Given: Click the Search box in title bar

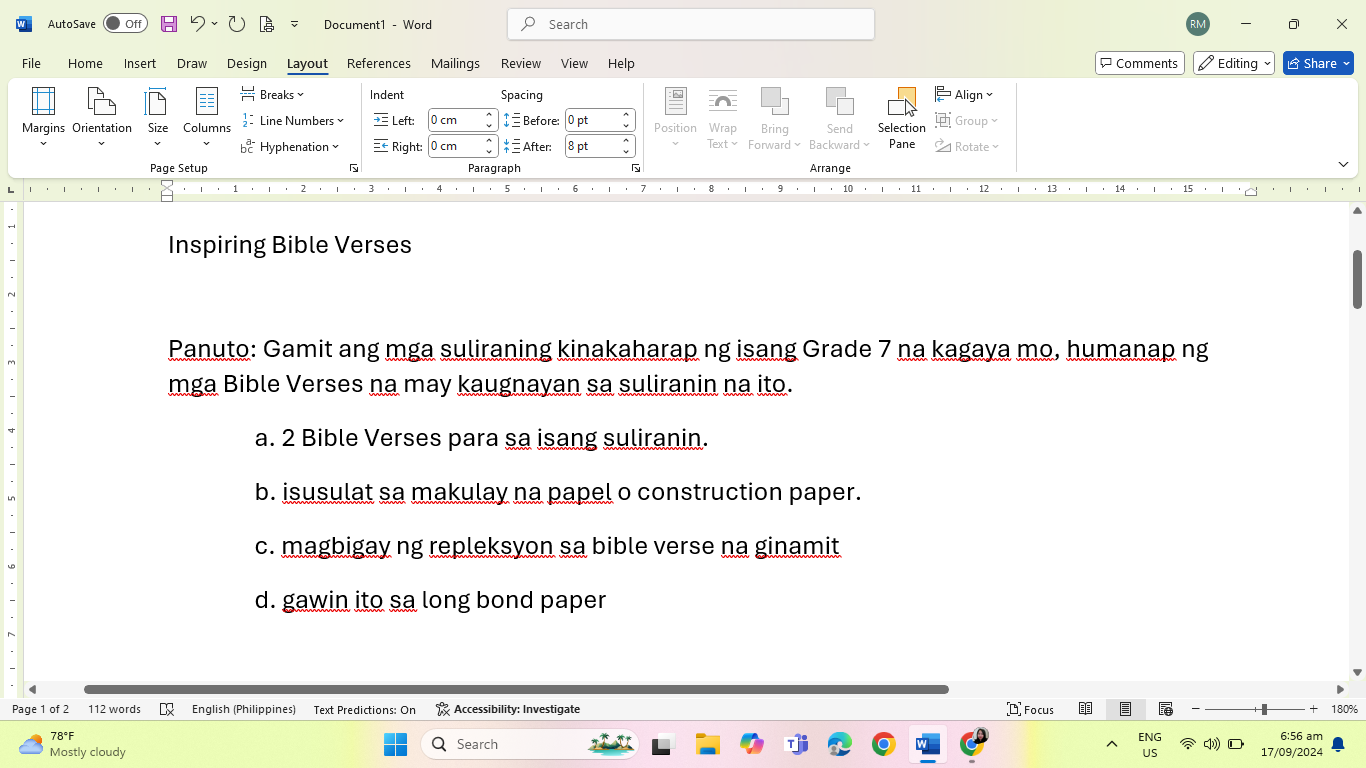Looking at the screenshot, I should 691,24.
